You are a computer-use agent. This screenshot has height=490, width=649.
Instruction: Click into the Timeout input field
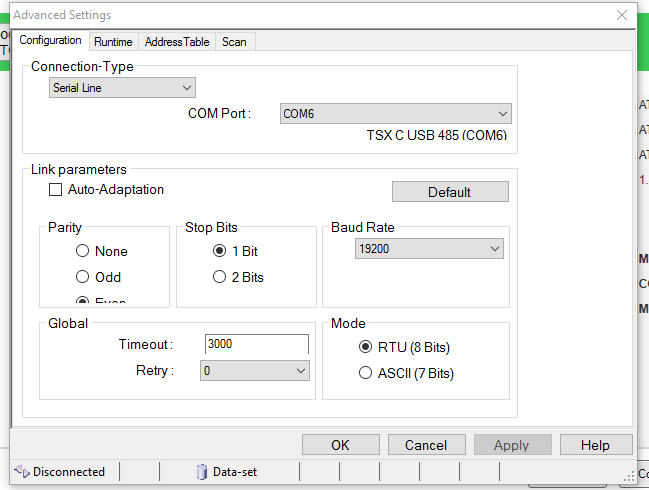[x=257, y=344]
